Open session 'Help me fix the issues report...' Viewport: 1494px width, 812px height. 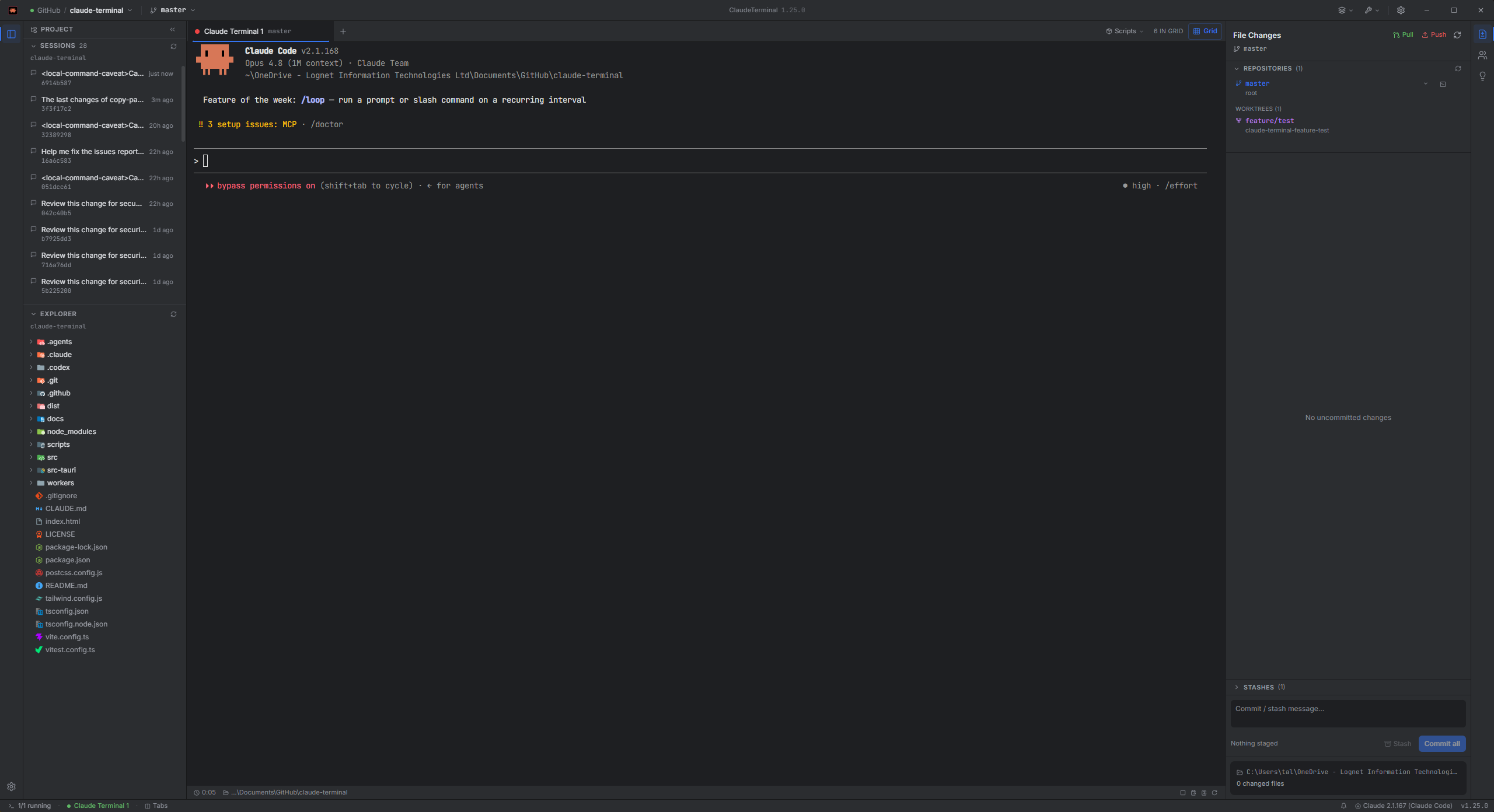point(103,156)
